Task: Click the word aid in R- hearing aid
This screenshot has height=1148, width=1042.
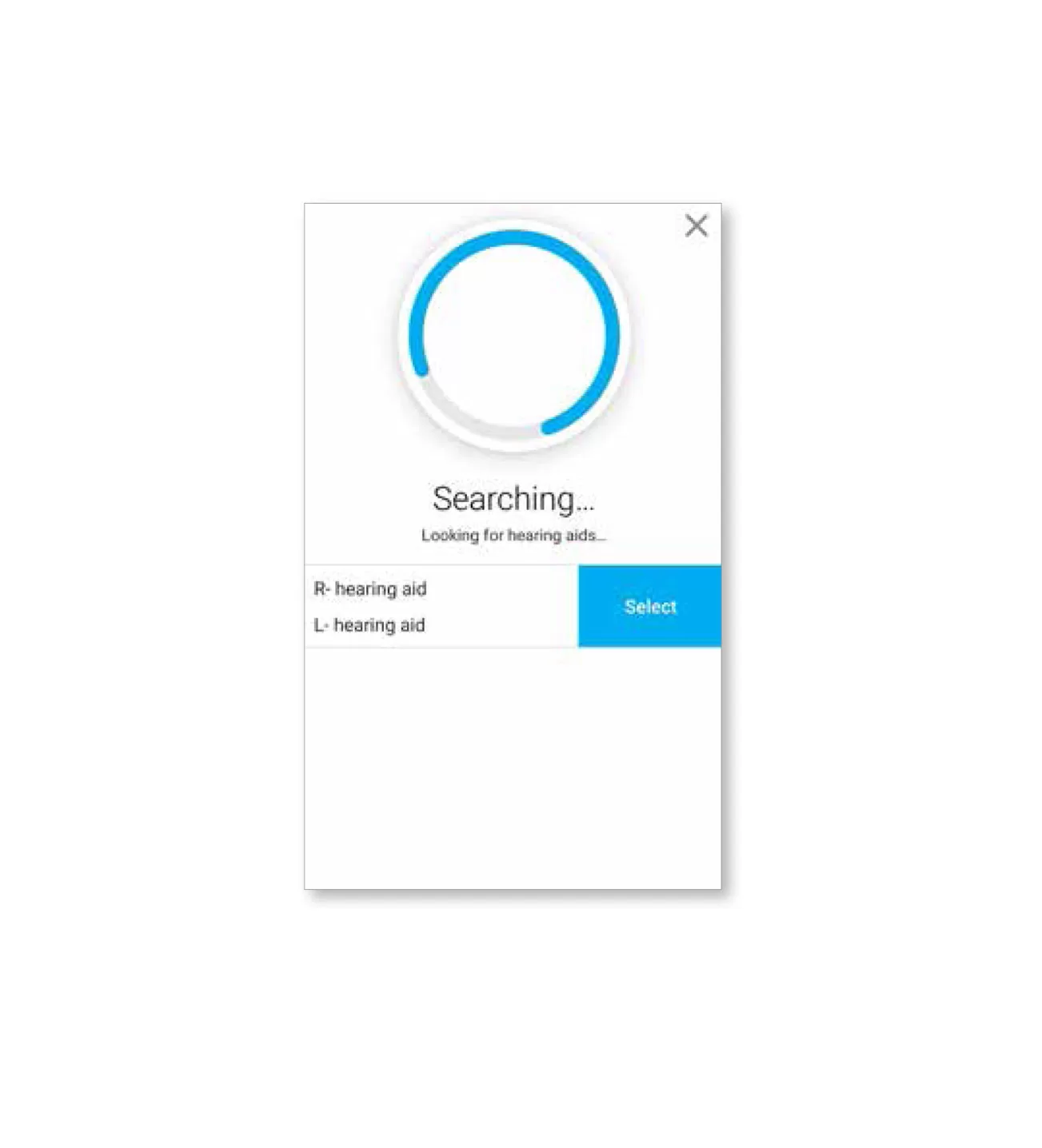Action: click(414, 588)
